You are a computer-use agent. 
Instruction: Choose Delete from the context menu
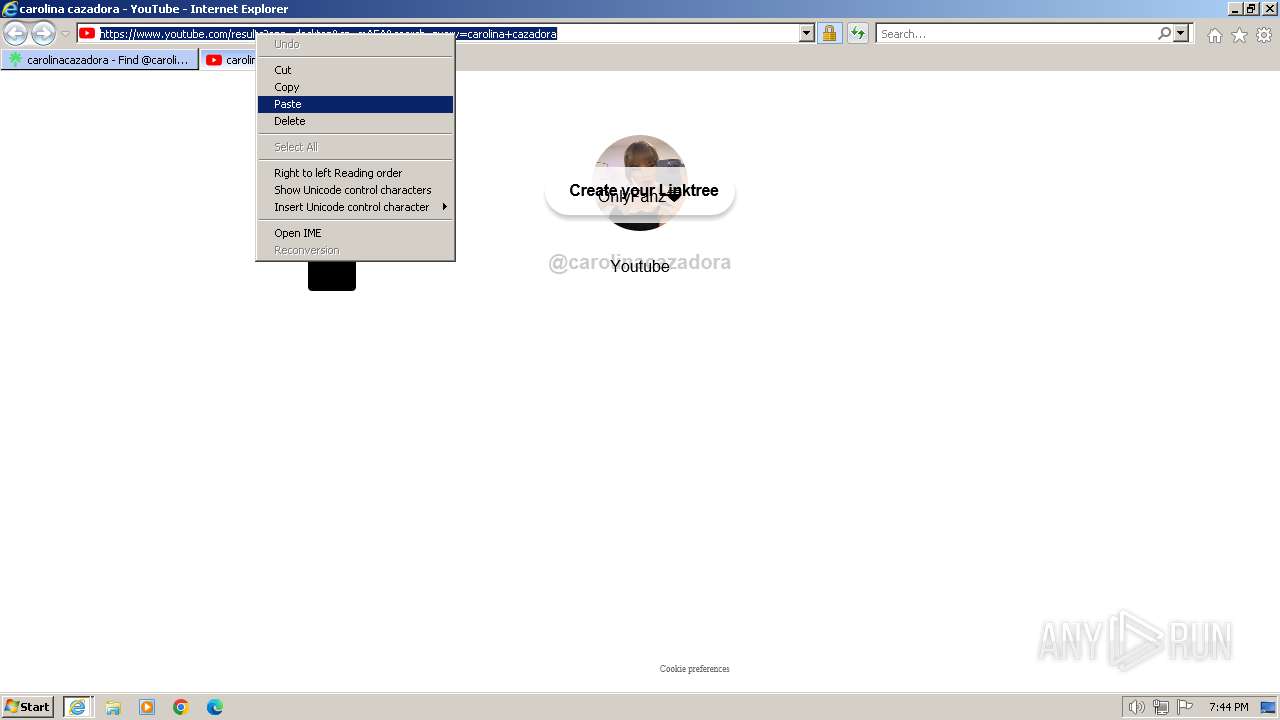(x=355, y=121)
